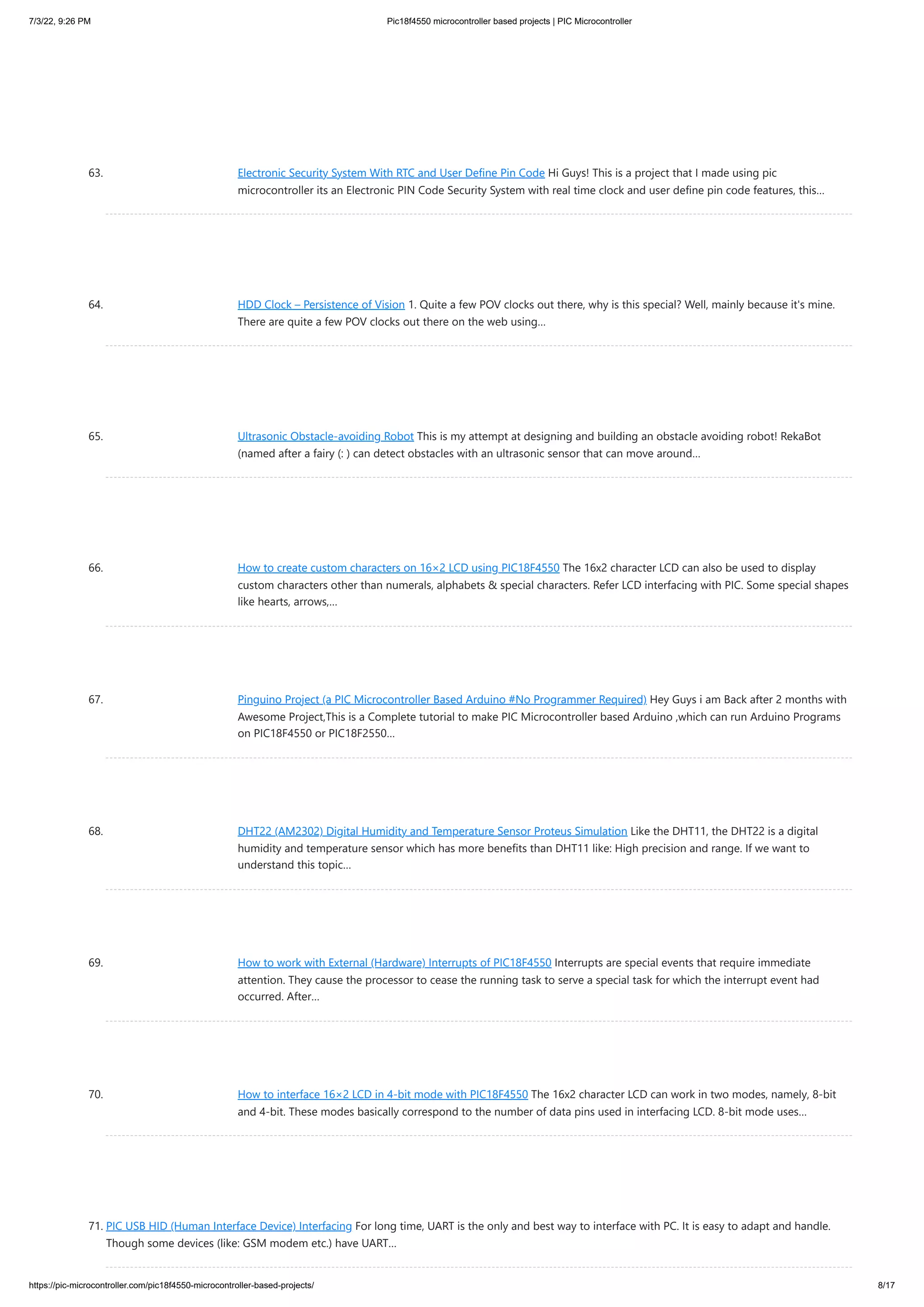Open custom characters on 16×2 LCD link
Image resolution: width=924 pixels, height=1307 pixels.
pos(398,568)
